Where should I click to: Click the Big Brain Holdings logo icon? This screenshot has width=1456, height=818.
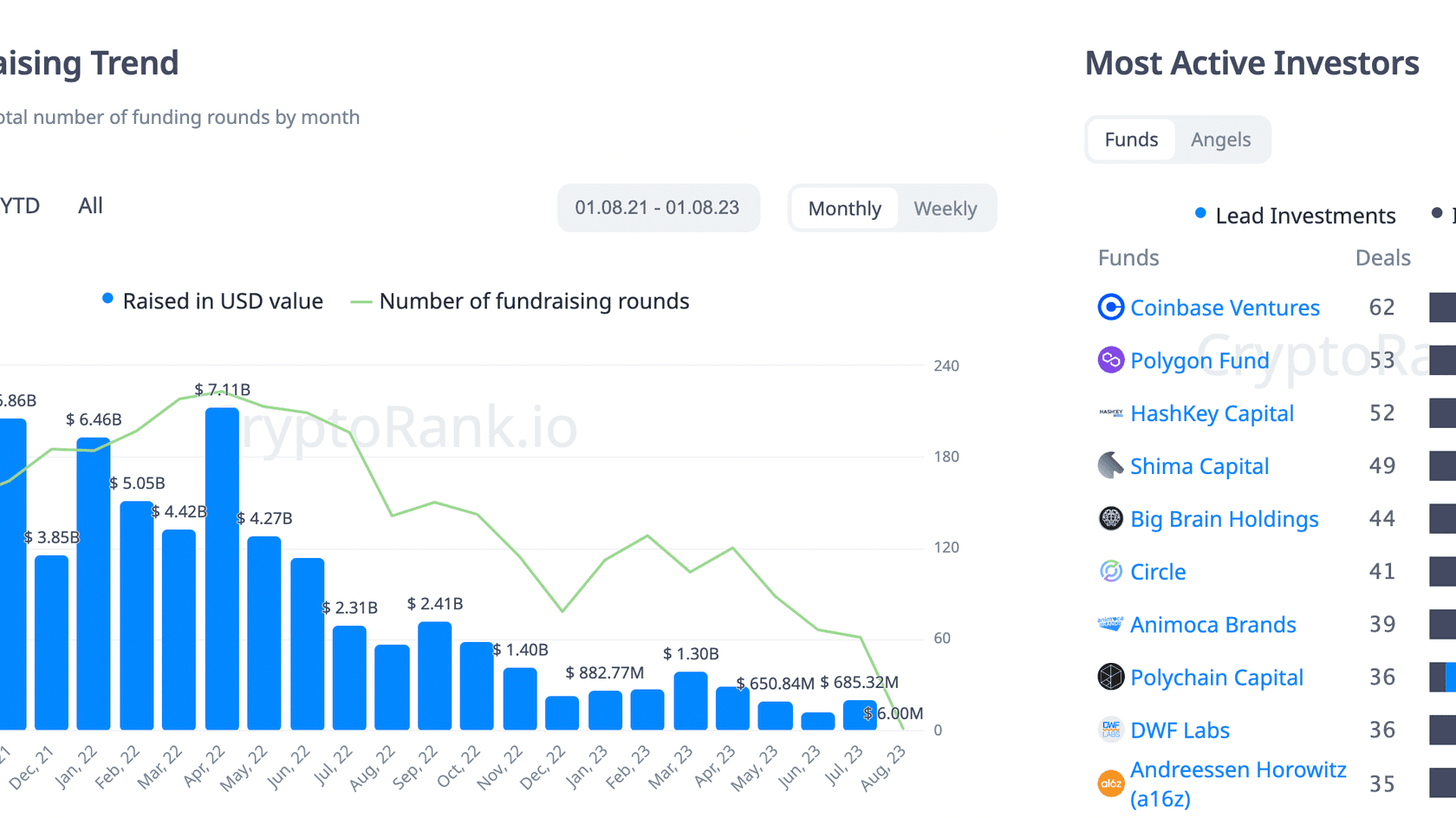pyautogui.click(x=1111, y=518)
